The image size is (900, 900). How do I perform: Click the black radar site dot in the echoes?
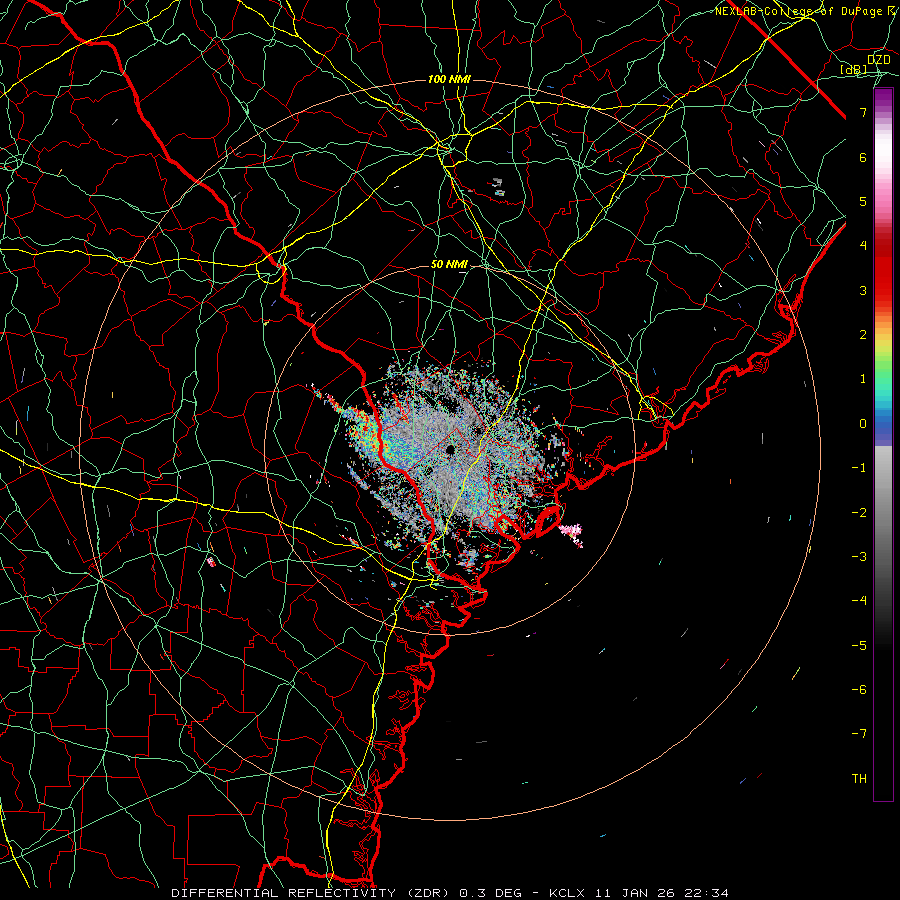tap(451, 449)
